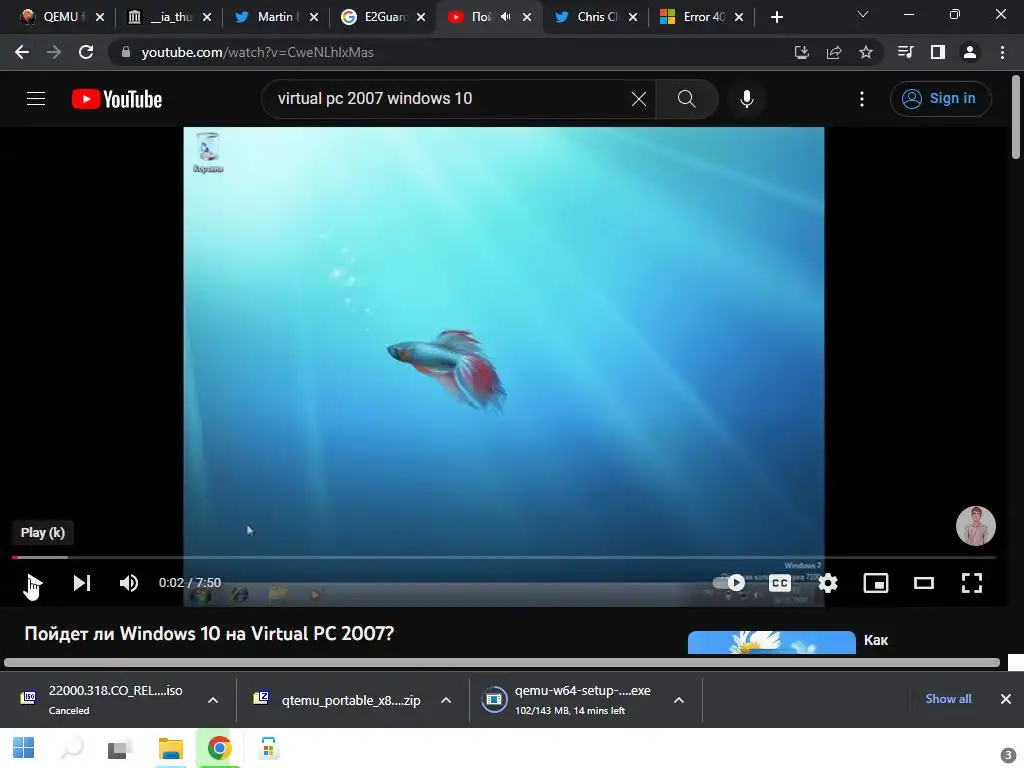Enter full screen video mode
Image resolution: width=1024 pixels, height=768 pixels.
(x=972, y=583)
